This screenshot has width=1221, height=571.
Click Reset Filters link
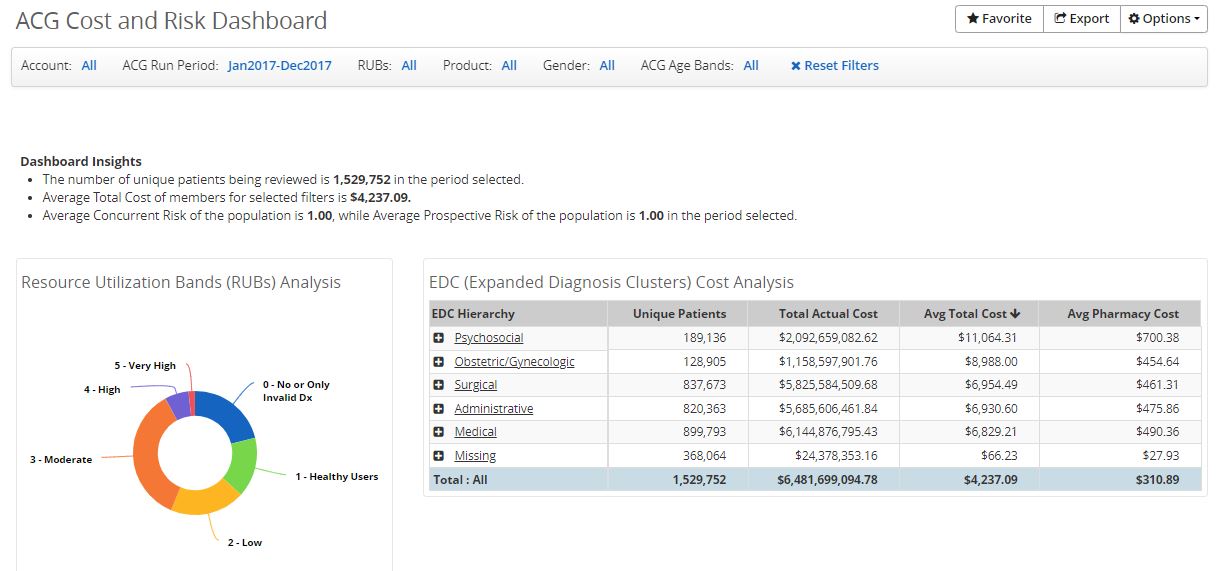pos(835,66)
